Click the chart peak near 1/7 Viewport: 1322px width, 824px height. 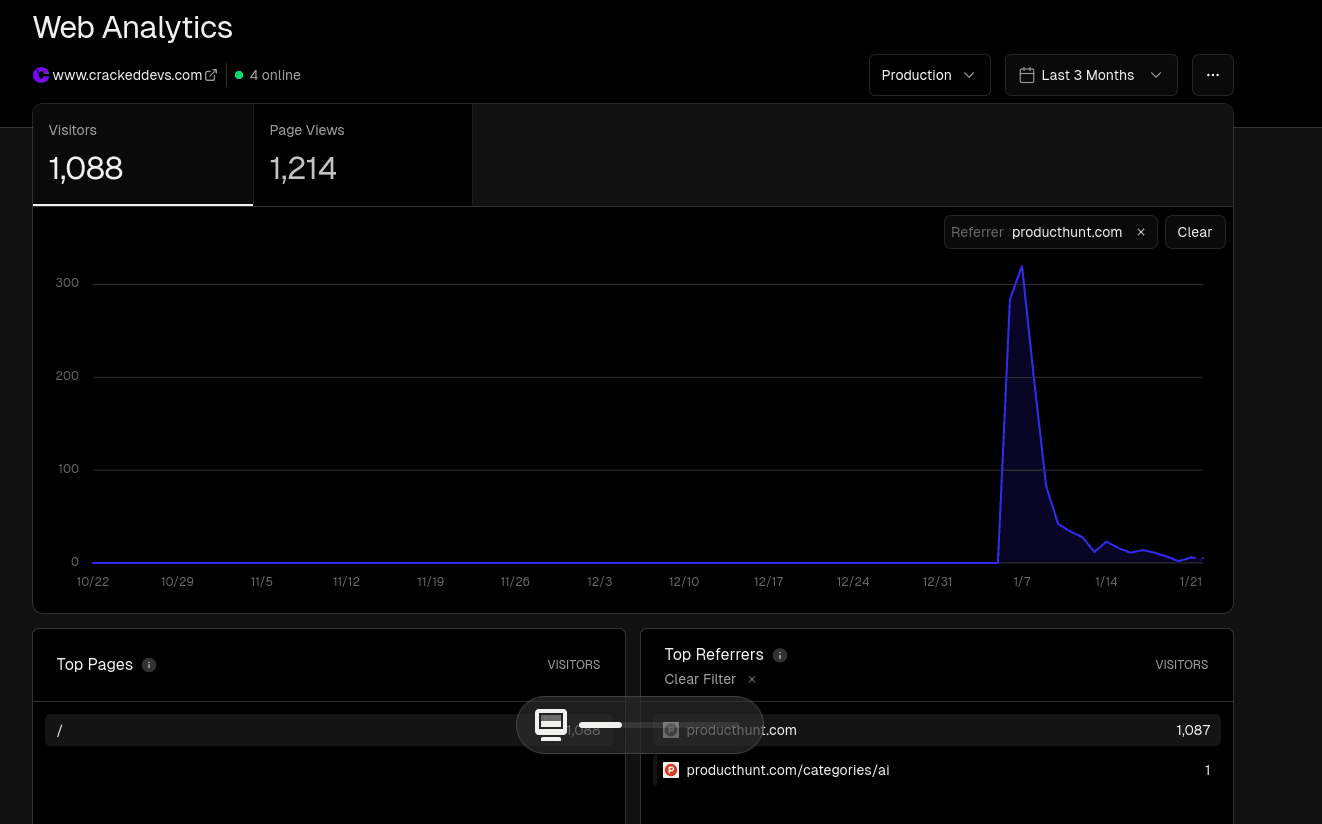point(1021,266)
